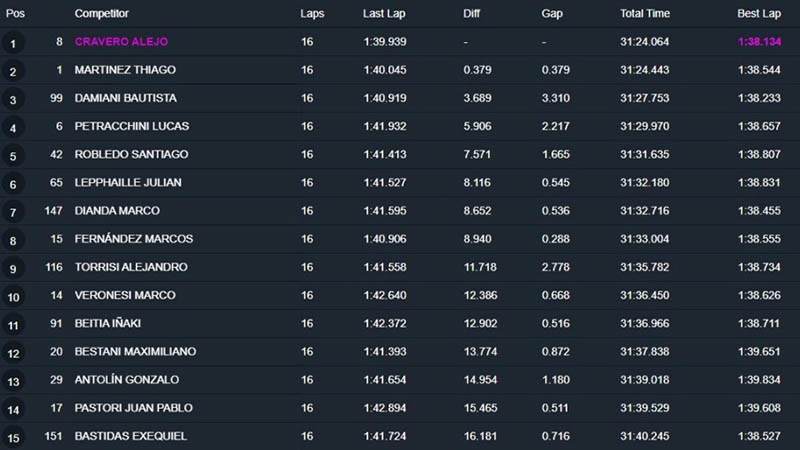
Task: Select the Last Lap column header
Action: (x=384, y=14)
